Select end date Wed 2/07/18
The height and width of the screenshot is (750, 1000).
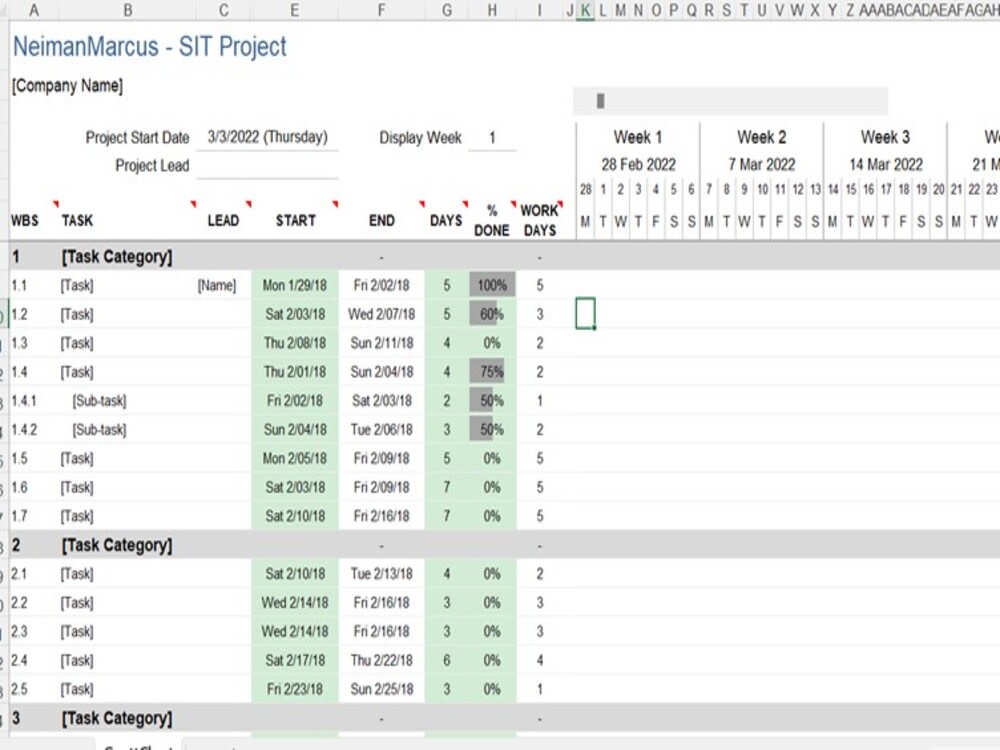[x=381, y=314]
